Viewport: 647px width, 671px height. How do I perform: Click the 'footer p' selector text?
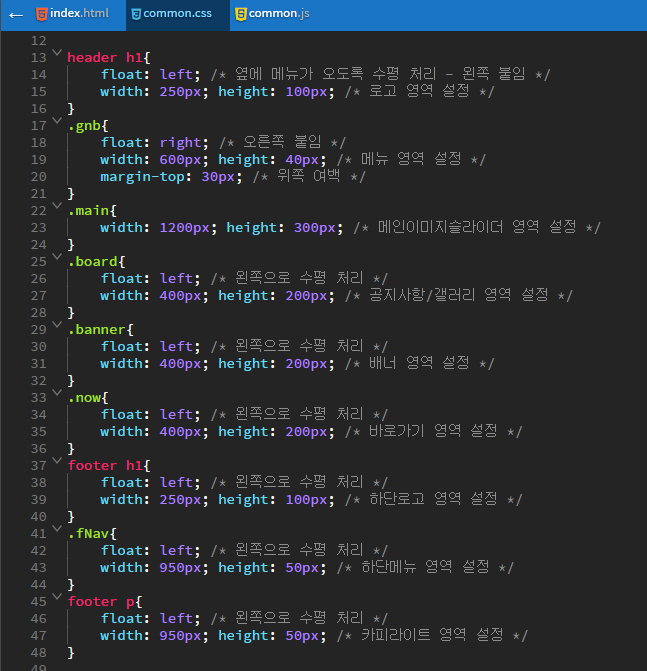(x=101, y=602)
